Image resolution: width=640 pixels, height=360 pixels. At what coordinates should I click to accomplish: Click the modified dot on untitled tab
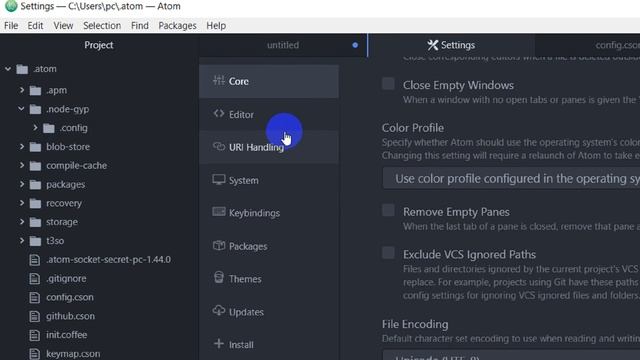[x=355, y=45]
